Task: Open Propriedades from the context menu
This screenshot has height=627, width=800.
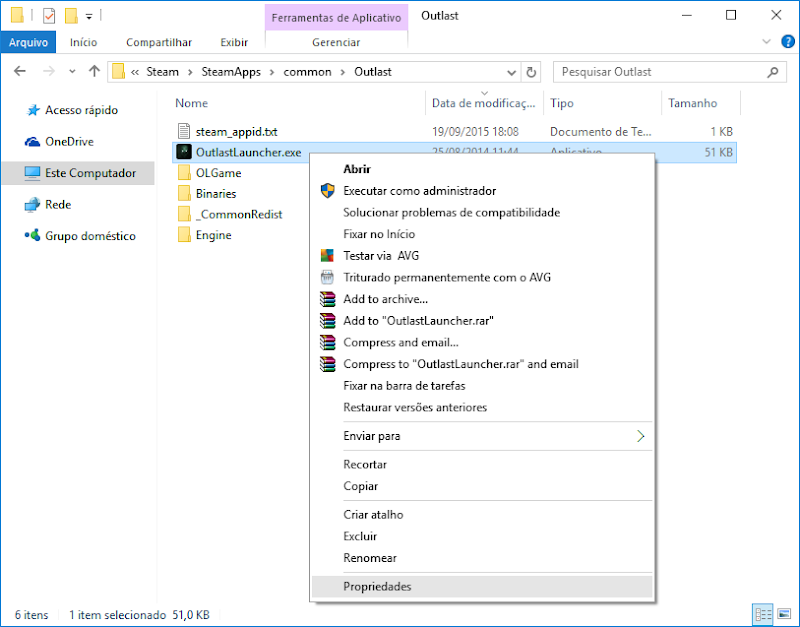Action: (x=482, y=587)
